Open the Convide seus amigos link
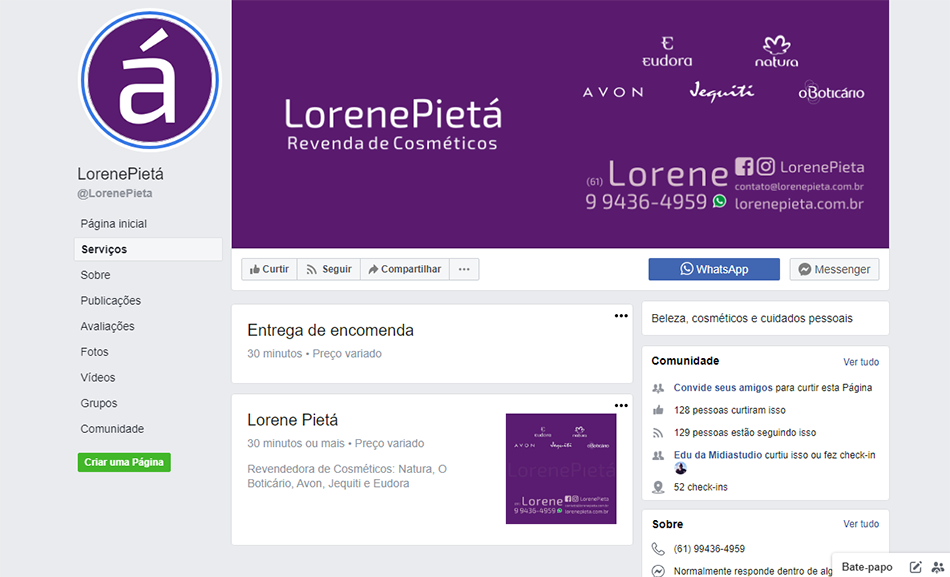The image size is (950, 577). [x=723, y=387]
